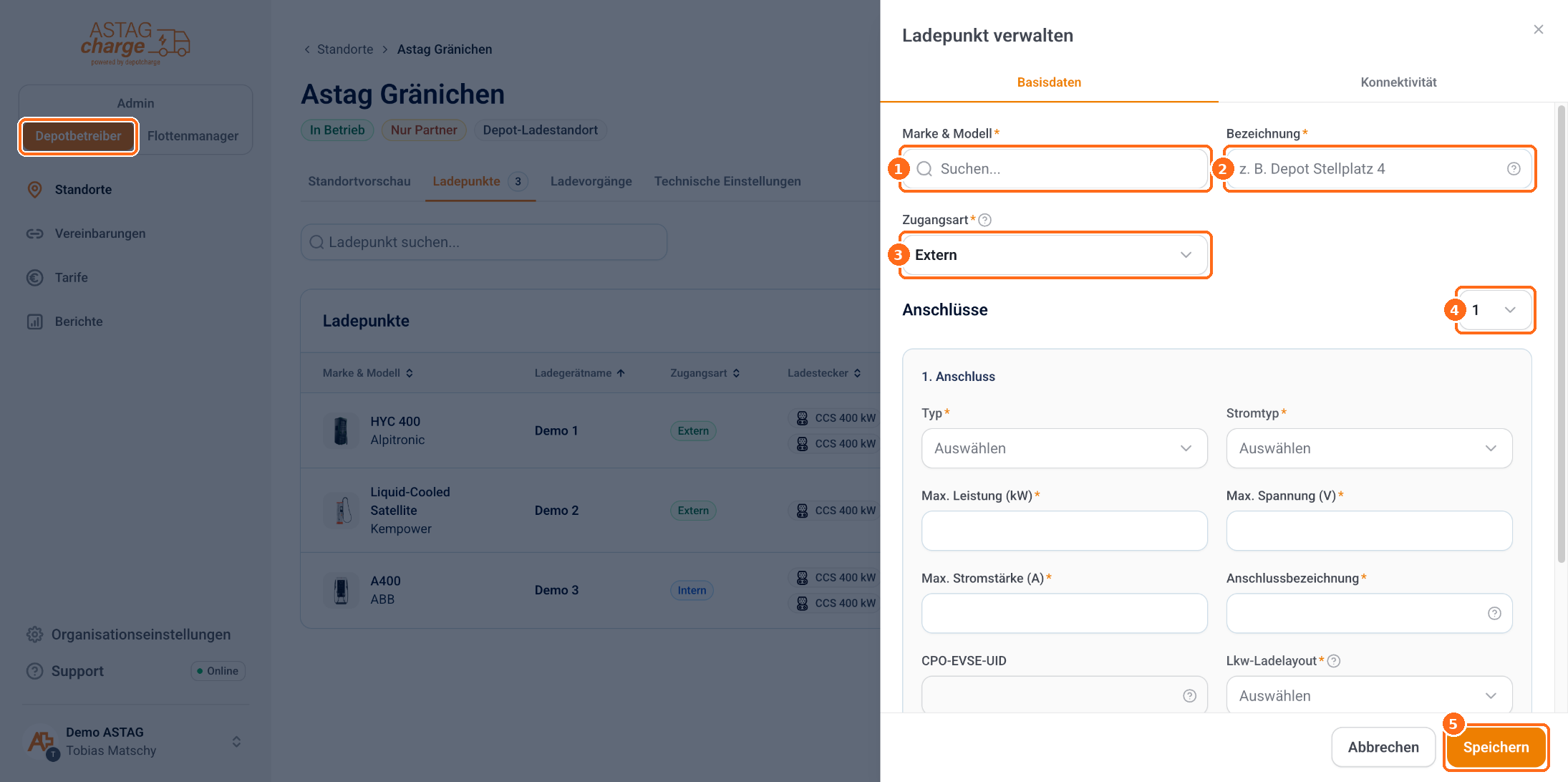Open the Typ Auswählen dropdown

tap(1064, 448)
